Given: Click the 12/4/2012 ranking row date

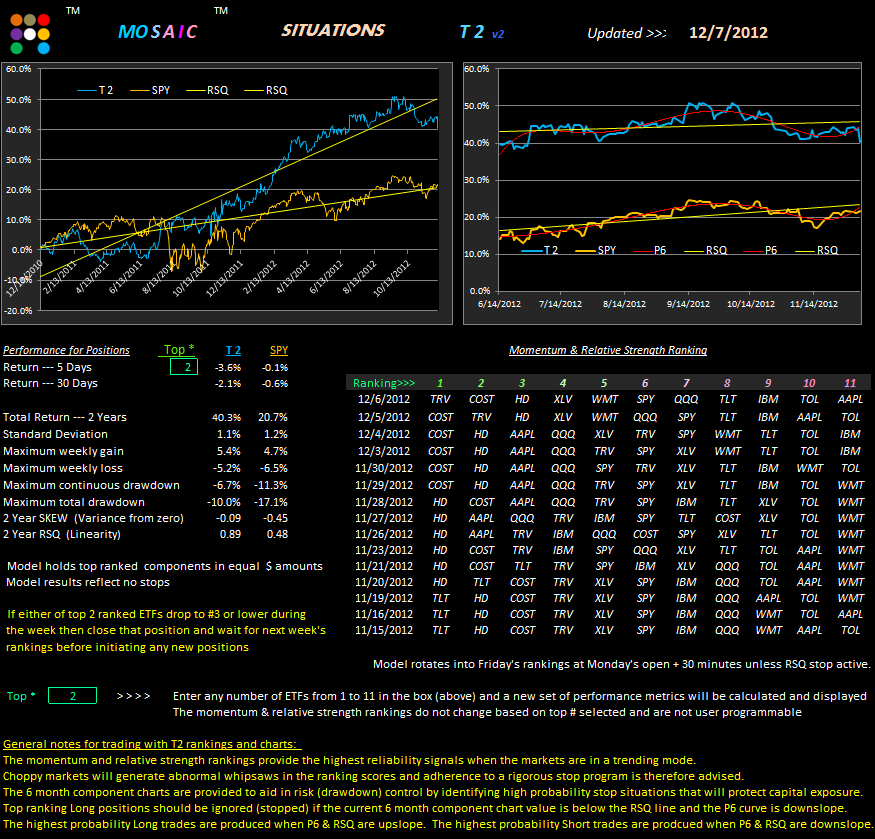Looking at the screenshot, I should [384, 434].
